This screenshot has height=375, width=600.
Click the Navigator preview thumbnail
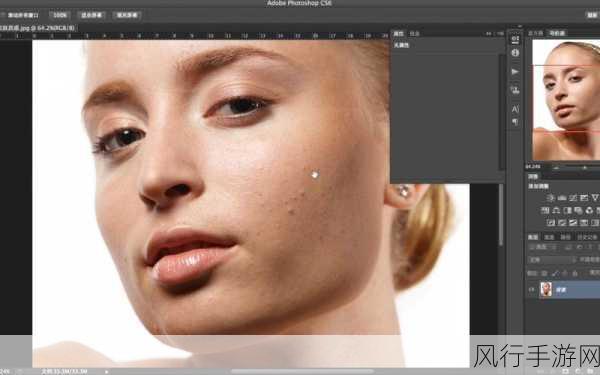tap(566, 100)
